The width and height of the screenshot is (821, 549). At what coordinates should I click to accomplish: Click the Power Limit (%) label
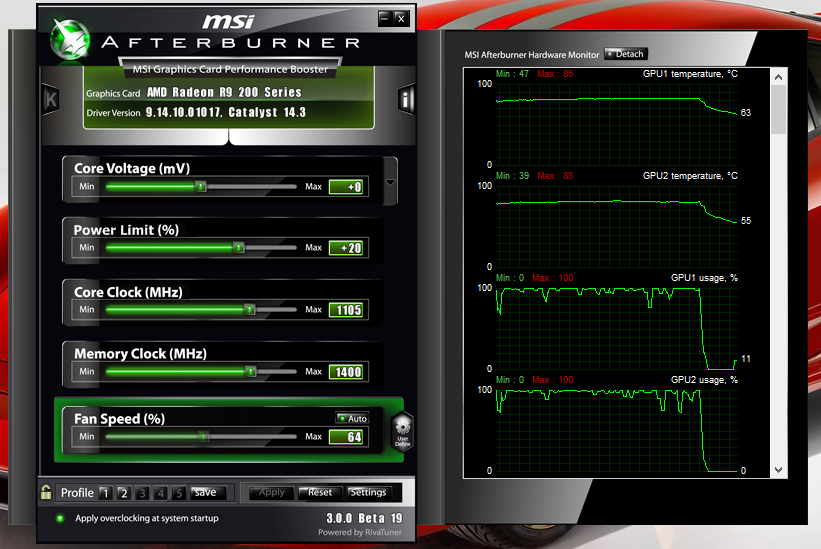coord(126,230)
